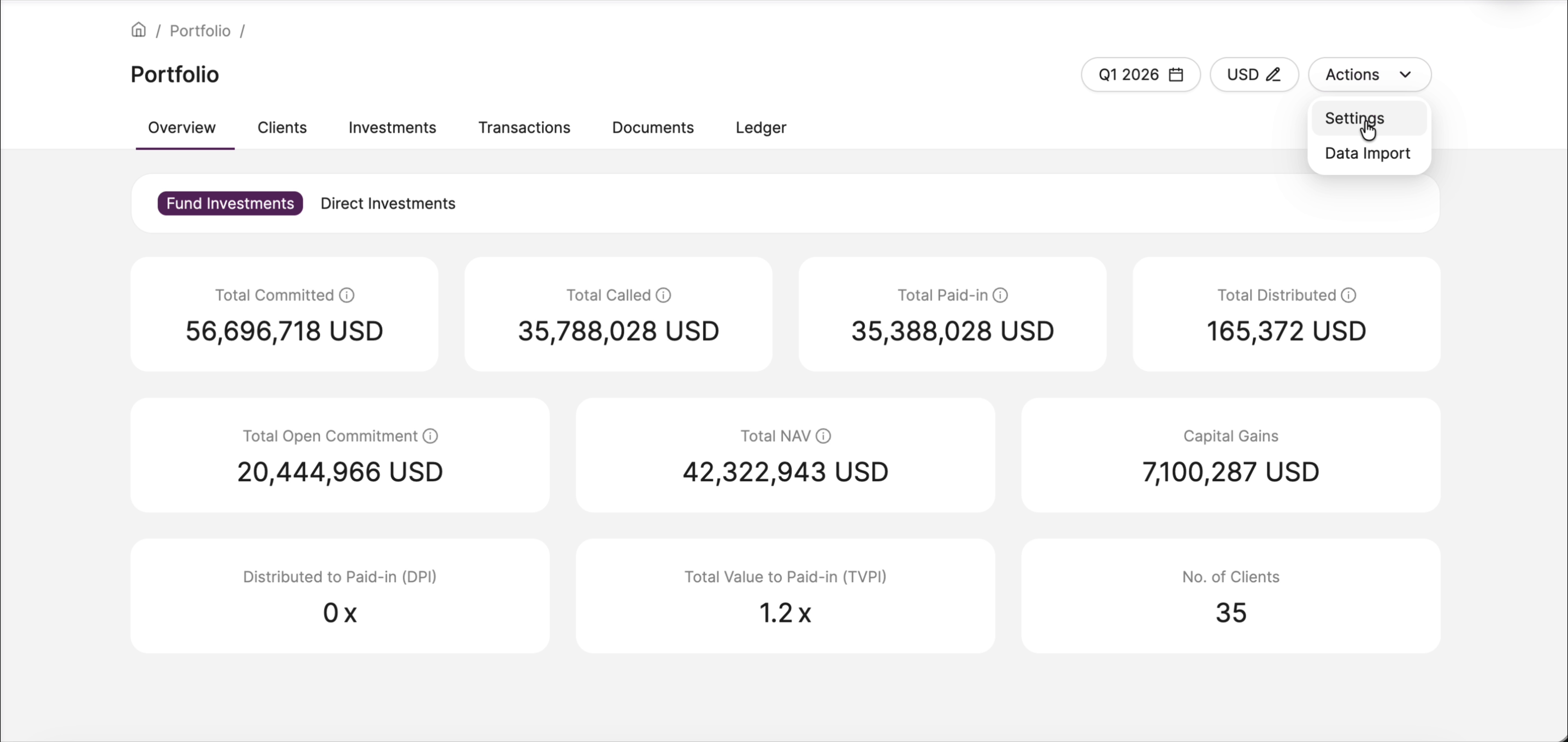Click the 42,322,943 USD NAV value
1568x742 pixels.
tap(785, 472)
